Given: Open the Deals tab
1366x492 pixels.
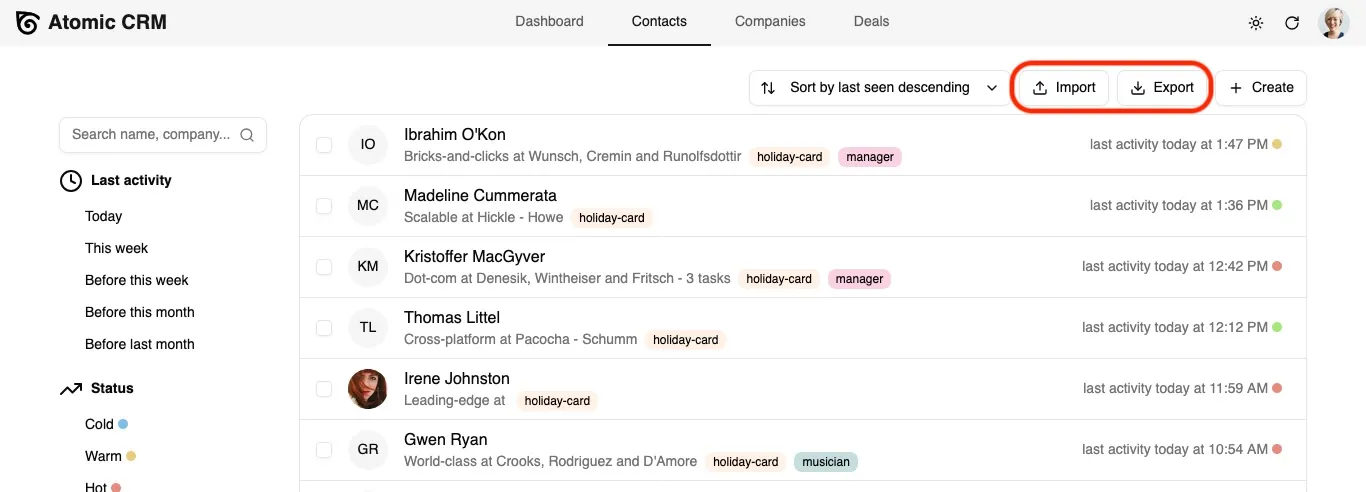Looking at the screenshot, I should coord(871,21).
